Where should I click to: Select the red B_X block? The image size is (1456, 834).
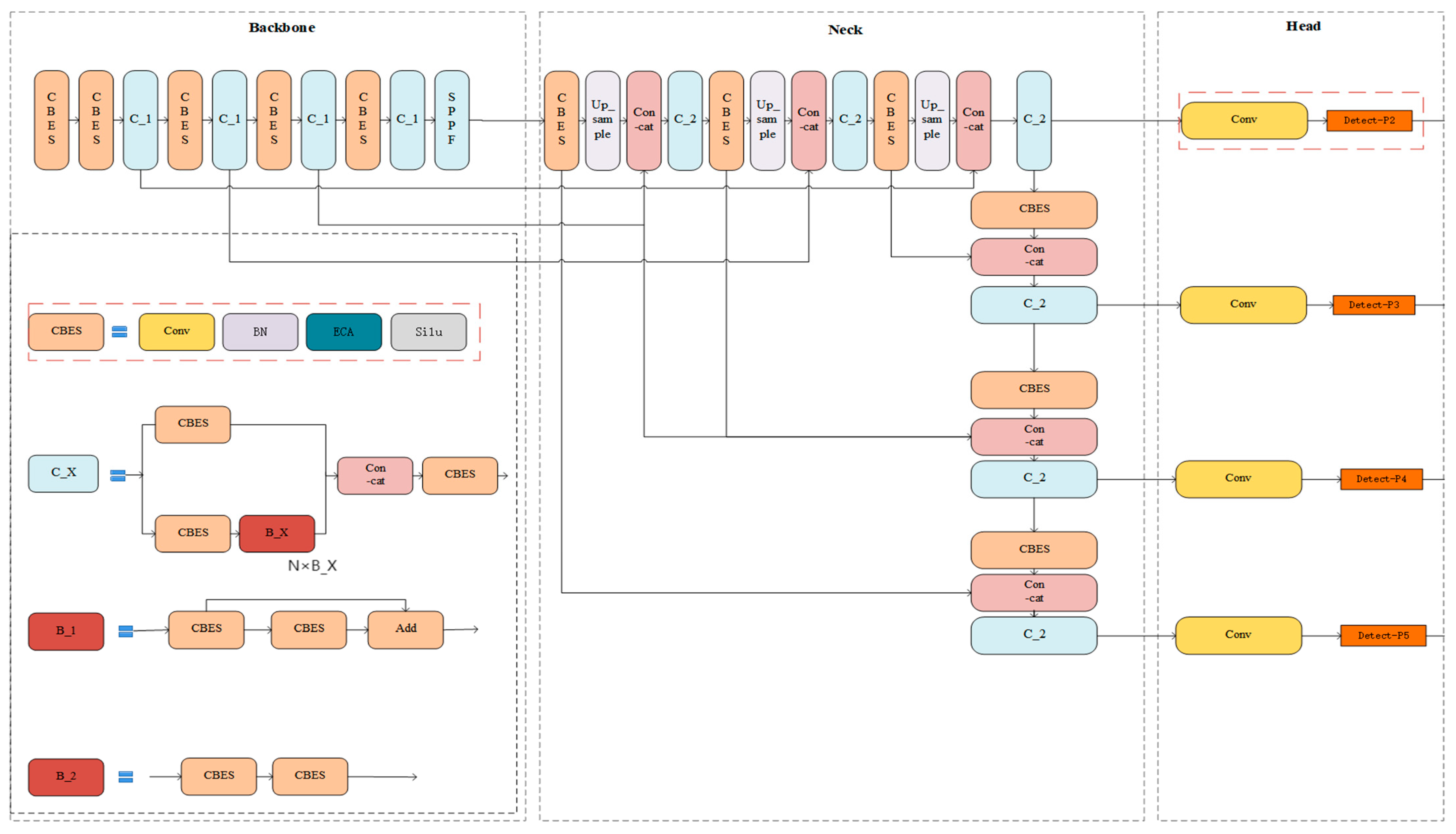[277, 533]
